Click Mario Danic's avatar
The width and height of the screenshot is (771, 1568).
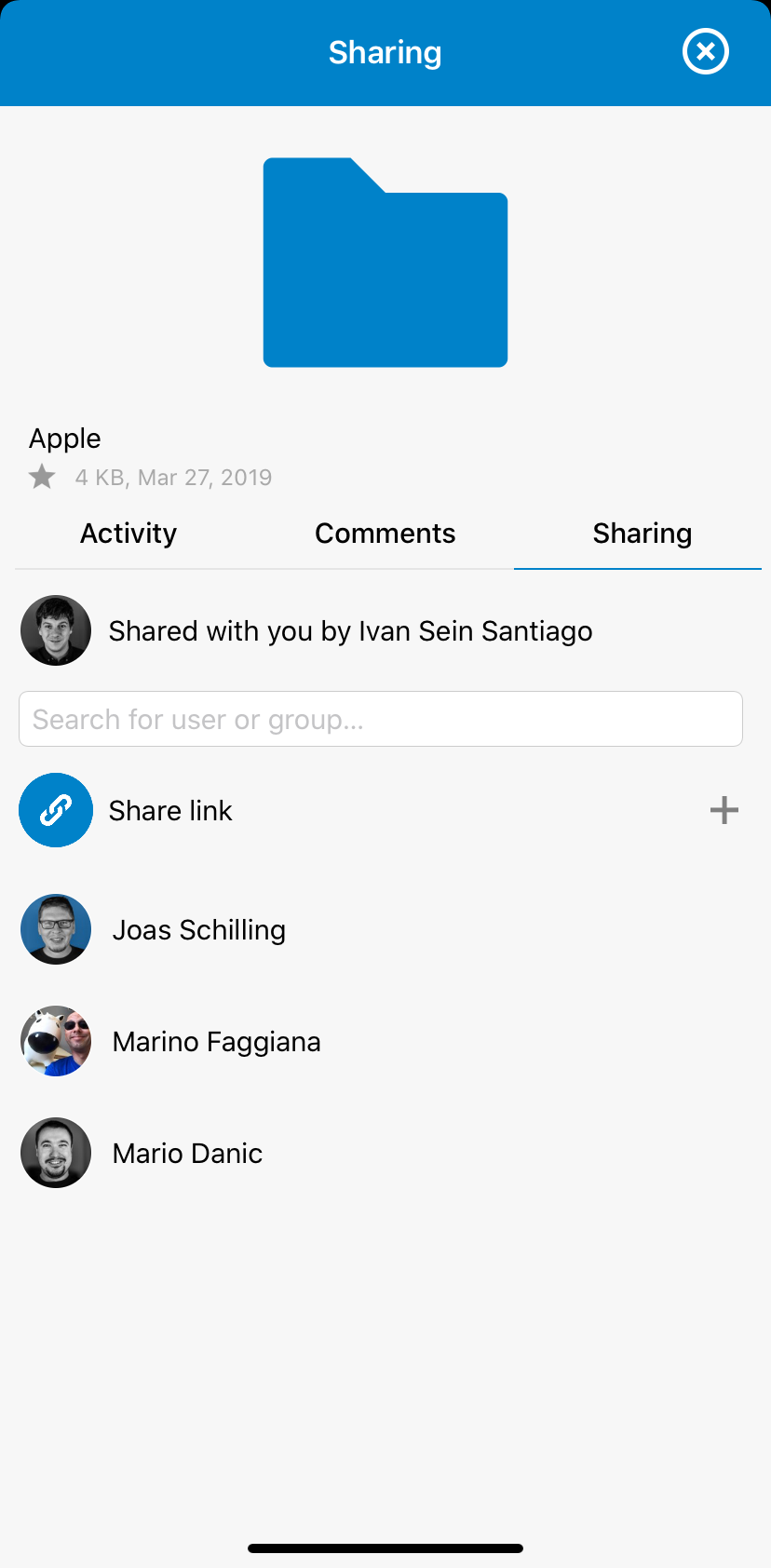coord(56,1153)
